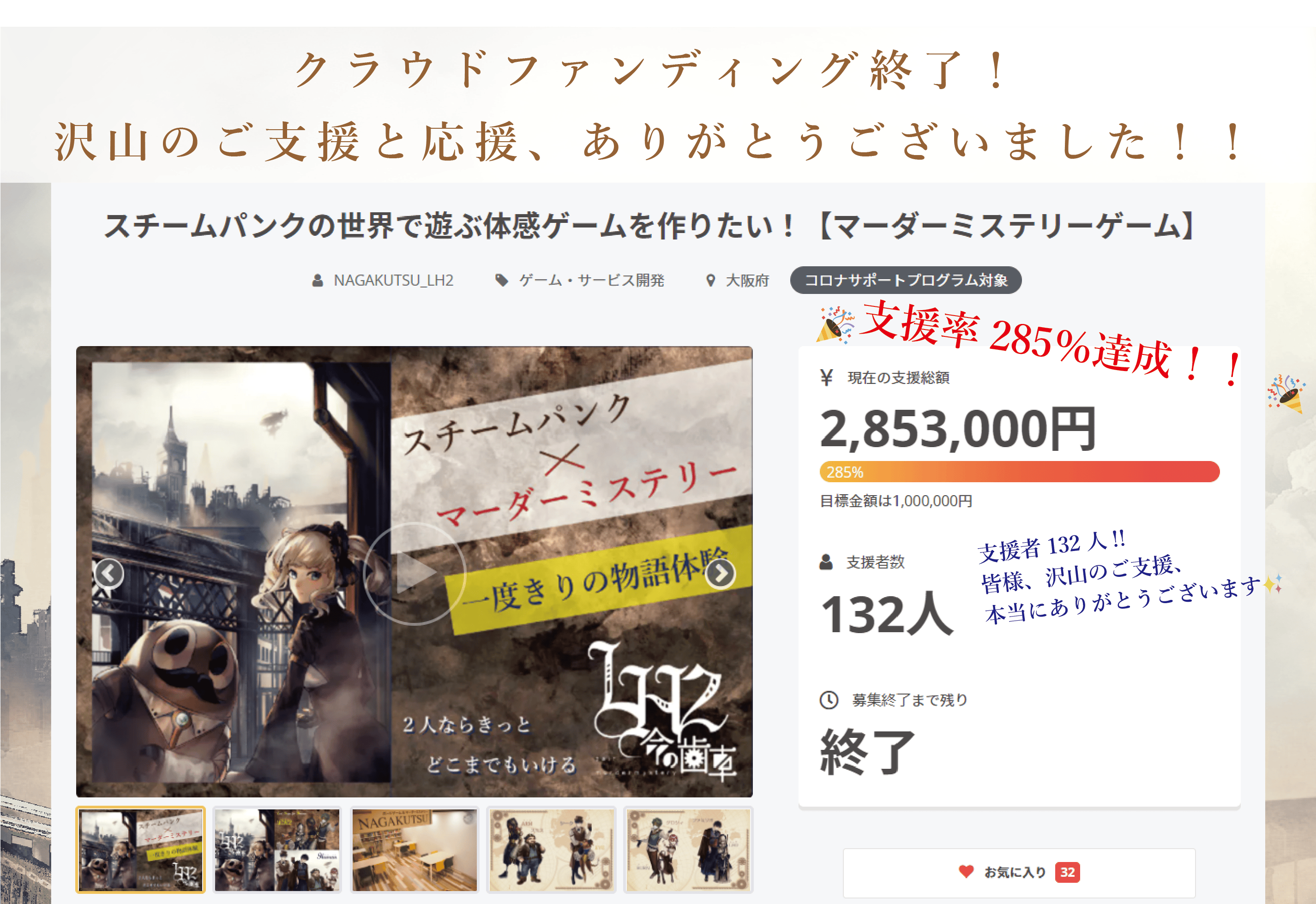Click the user icon beside NAGAKUTSU_LH2
The height and width of the screenshot is (904, 1316).
pos(318,281)
